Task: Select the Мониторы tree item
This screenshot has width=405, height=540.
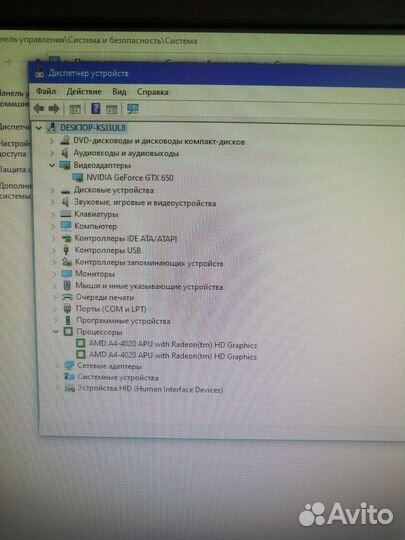Action: (95, 274)
